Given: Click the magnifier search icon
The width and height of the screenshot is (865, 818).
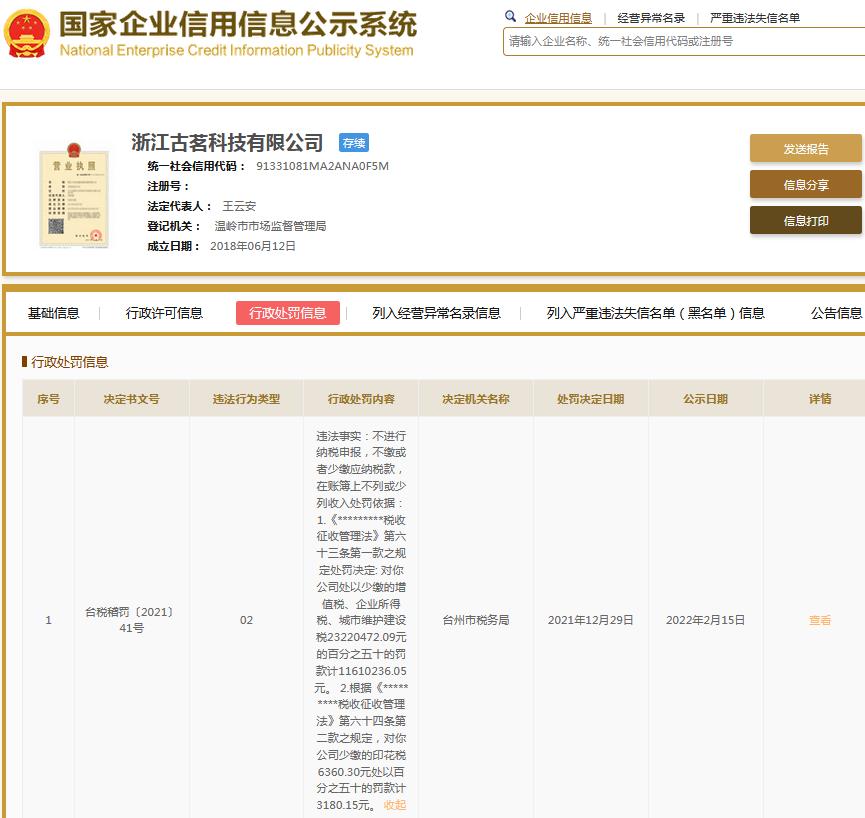Looking at the screenshot, I should pos(508,17).
